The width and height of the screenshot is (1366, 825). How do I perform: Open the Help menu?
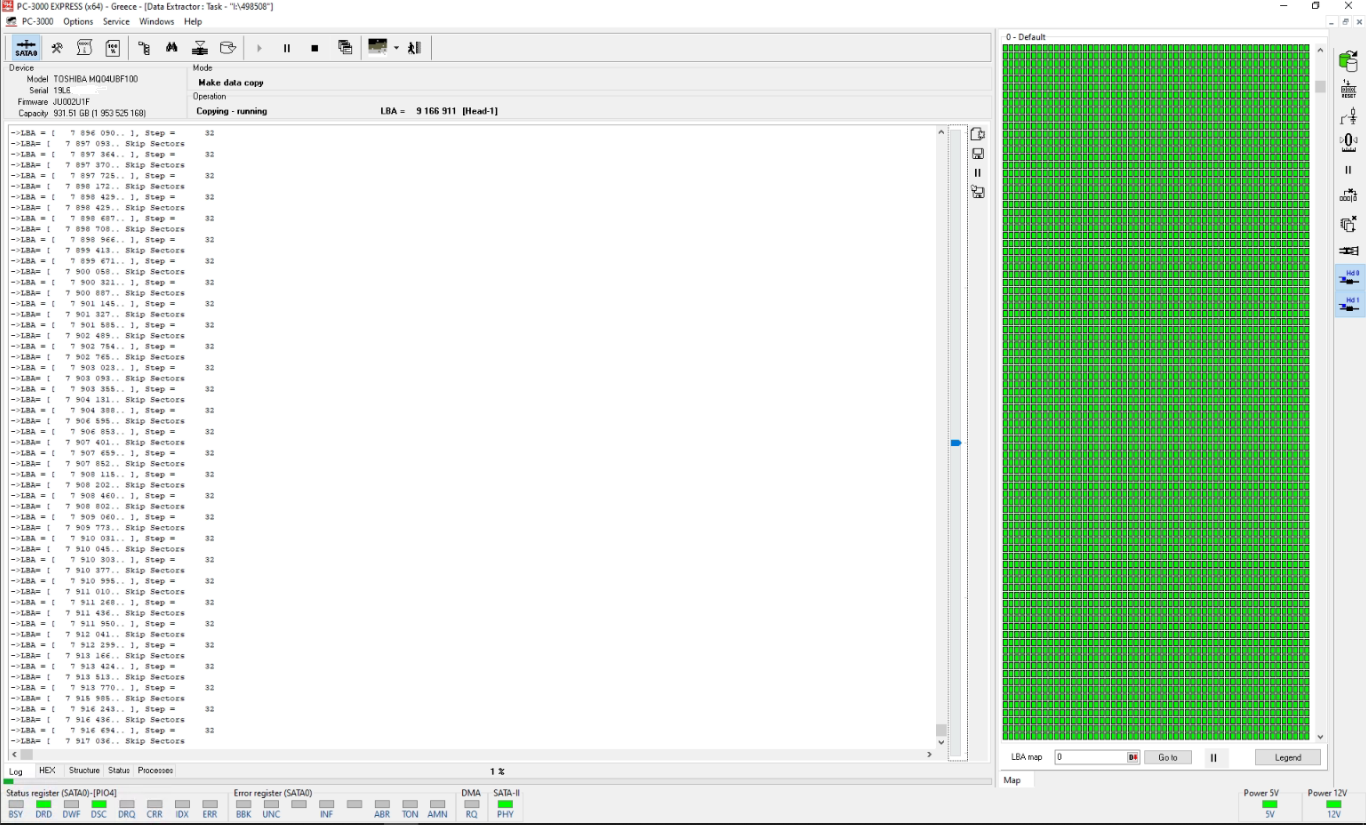pos(193,21)
